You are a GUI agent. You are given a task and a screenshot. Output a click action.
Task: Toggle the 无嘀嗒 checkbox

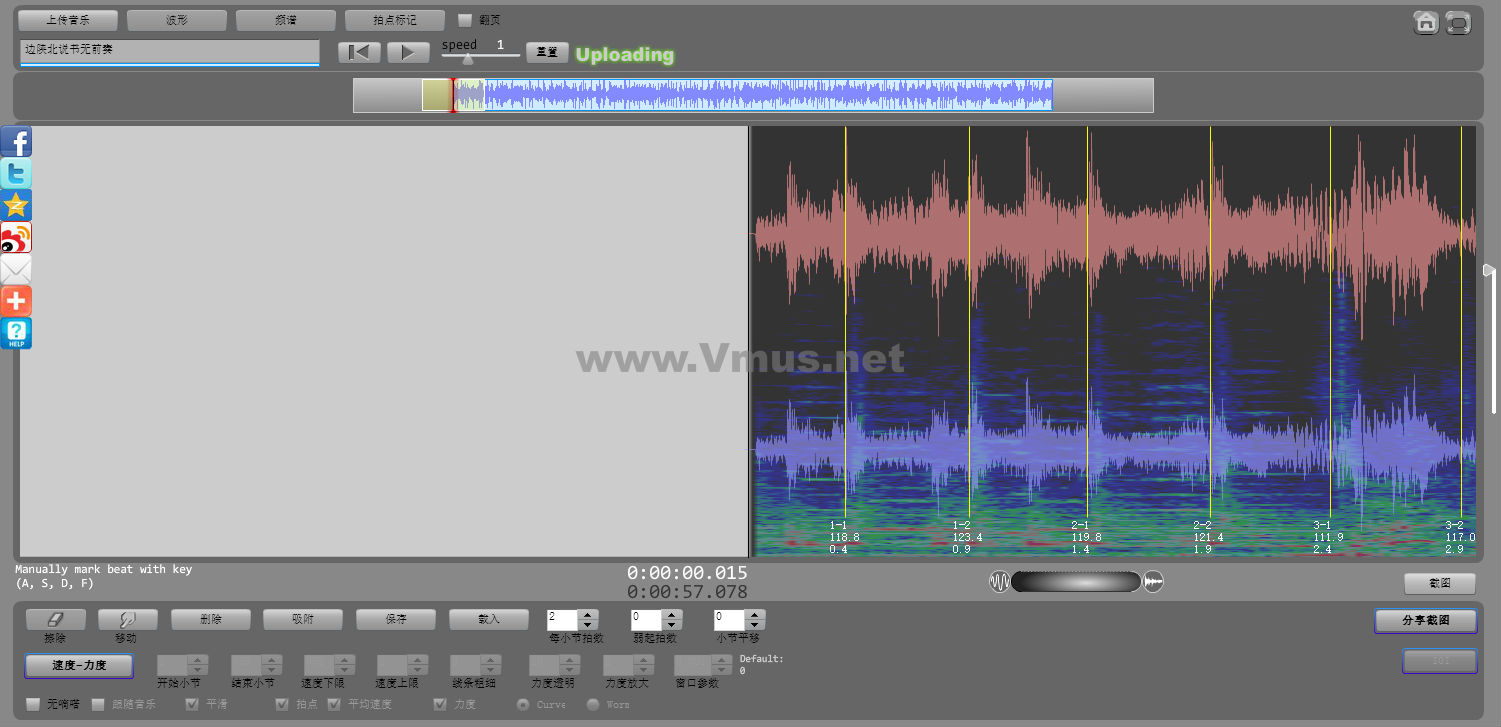pyautogui.click(x=33, y=704)
